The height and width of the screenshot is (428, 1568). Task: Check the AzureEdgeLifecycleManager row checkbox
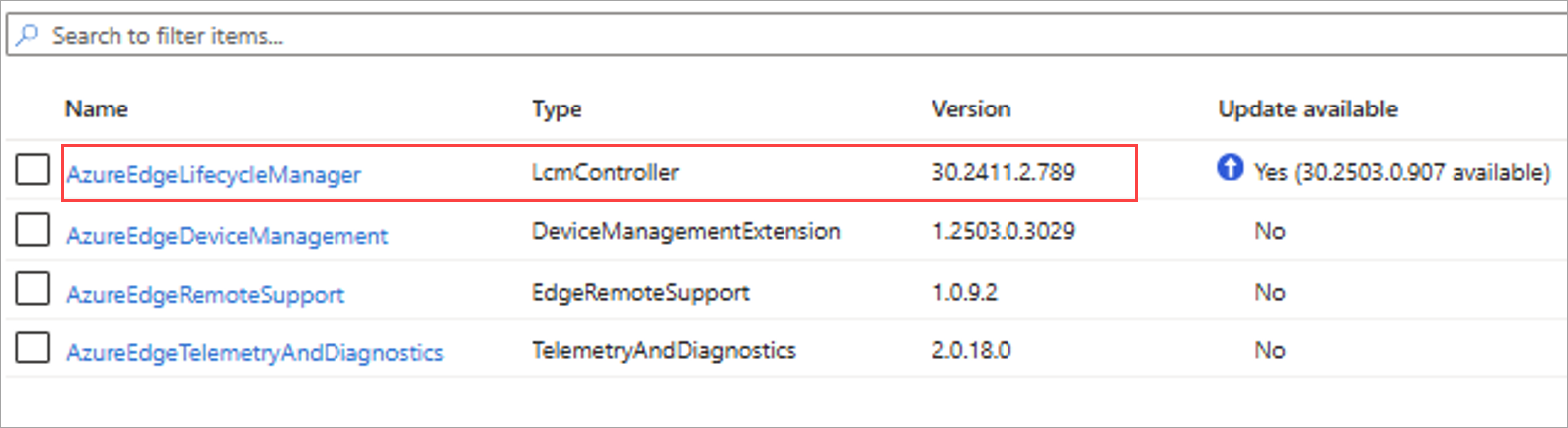(x=33, y=170)
